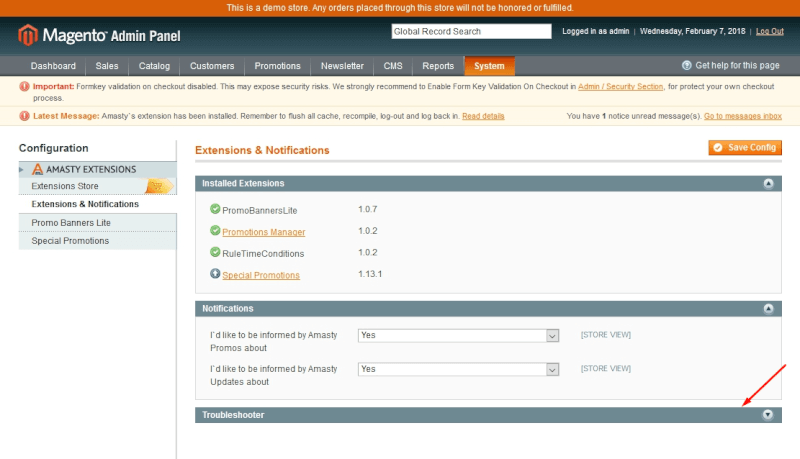The height and width of the screenshot is (459, 800).
Task: Click the Extensions & Notifications page title
Action: click(262, 150)
